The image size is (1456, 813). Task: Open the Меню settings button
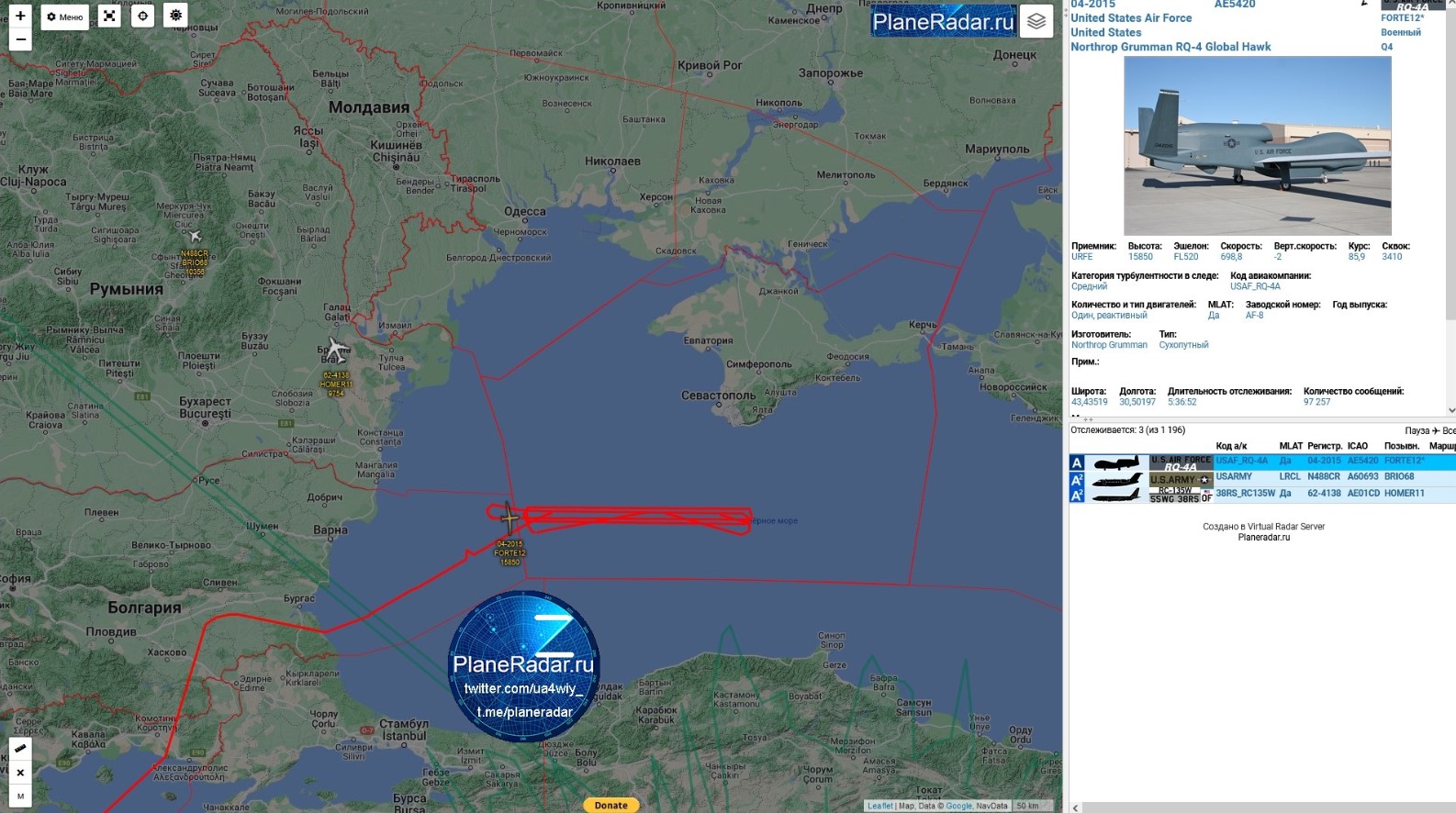65,17
